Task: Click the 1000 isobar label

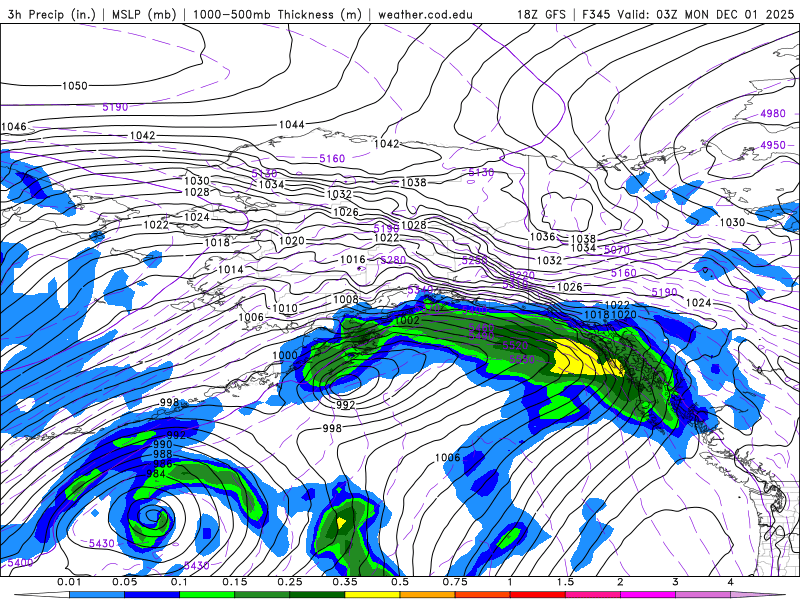Action: [285, 355]
